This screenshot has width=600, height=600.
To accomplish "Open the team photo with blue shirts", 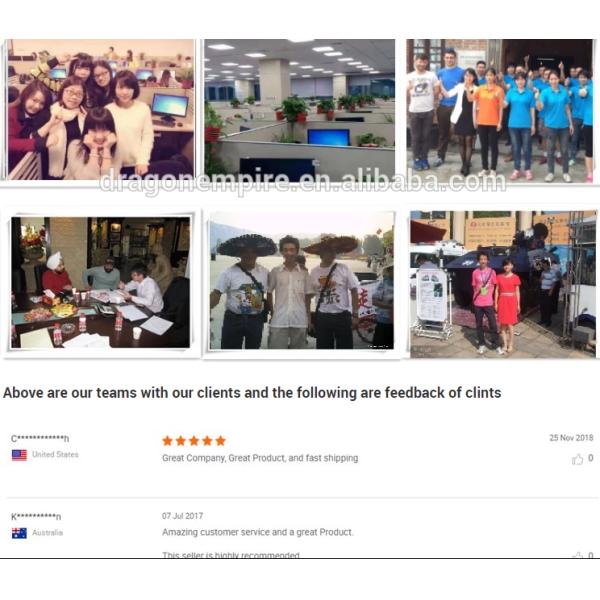I will 500,111.
